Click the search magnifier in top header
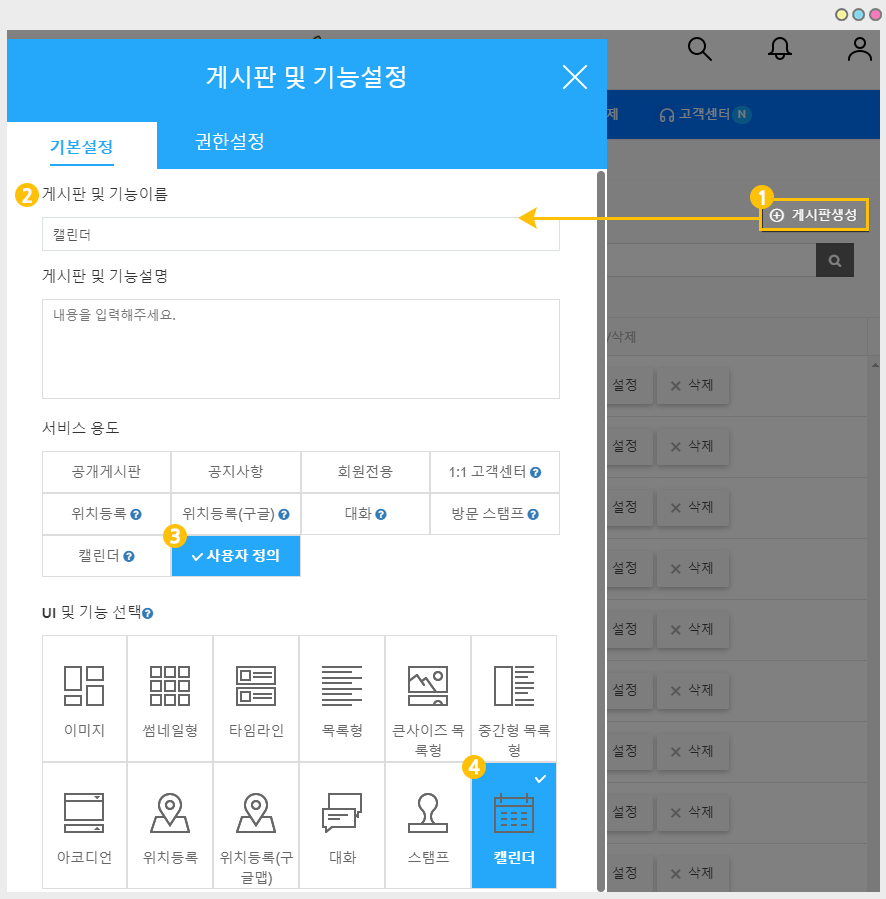This screenshot has height=899, width=886. point(700,49)
